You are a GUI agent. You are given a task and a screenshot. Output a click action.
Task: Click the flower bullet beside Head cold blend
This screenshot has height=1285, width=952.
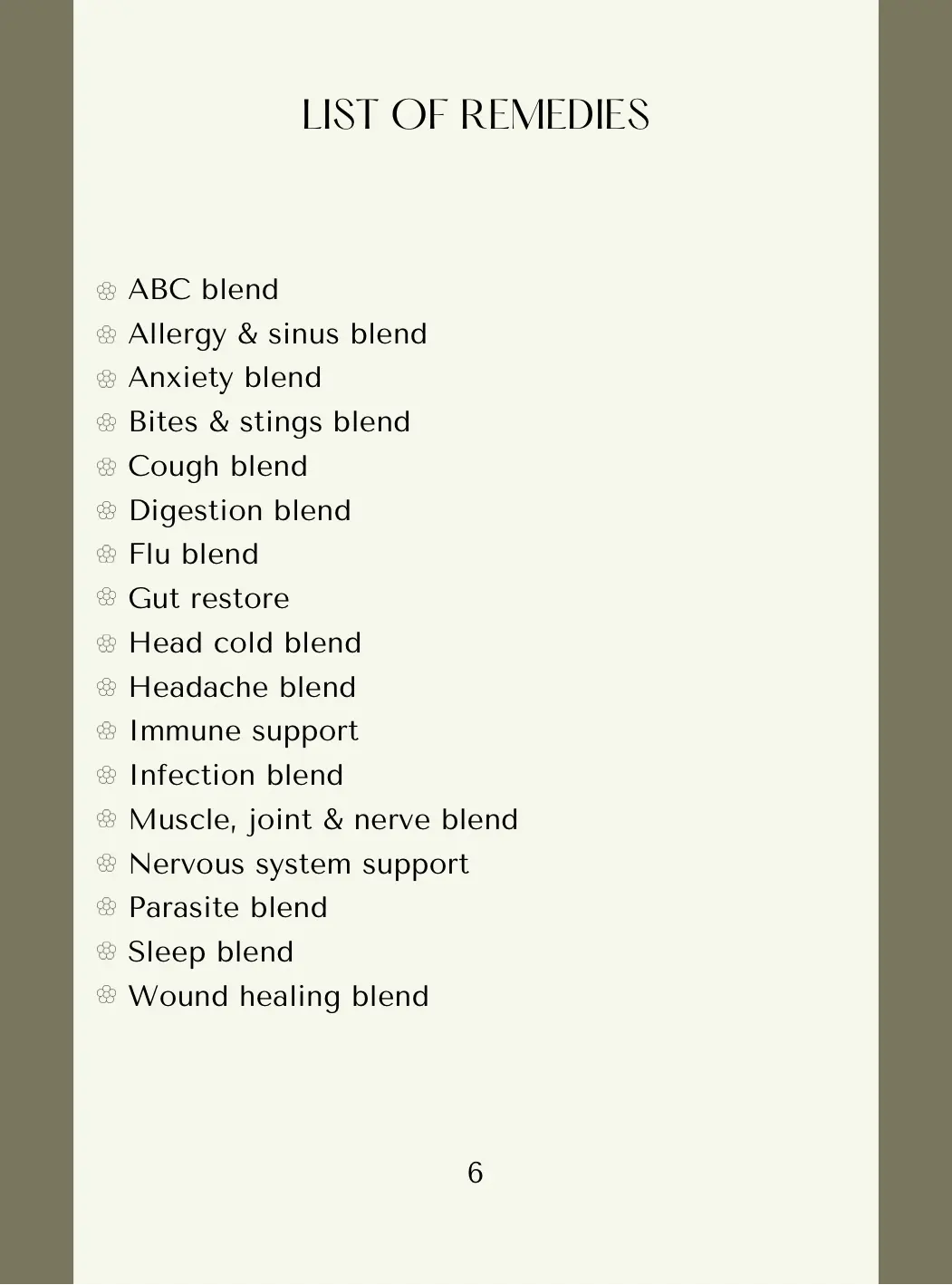(x=107, y=643)
